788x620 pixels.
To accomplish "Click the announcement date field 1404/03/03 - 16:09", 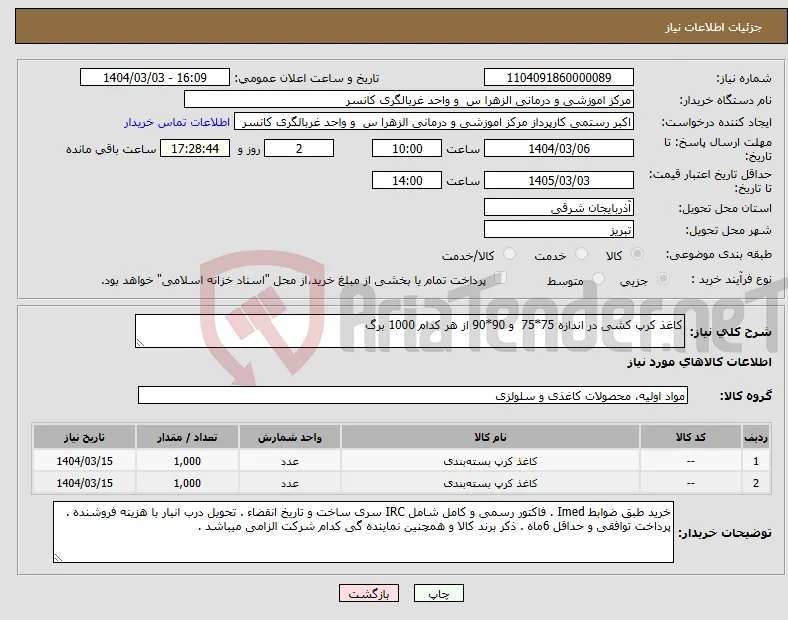I will [x=155, y=77].
